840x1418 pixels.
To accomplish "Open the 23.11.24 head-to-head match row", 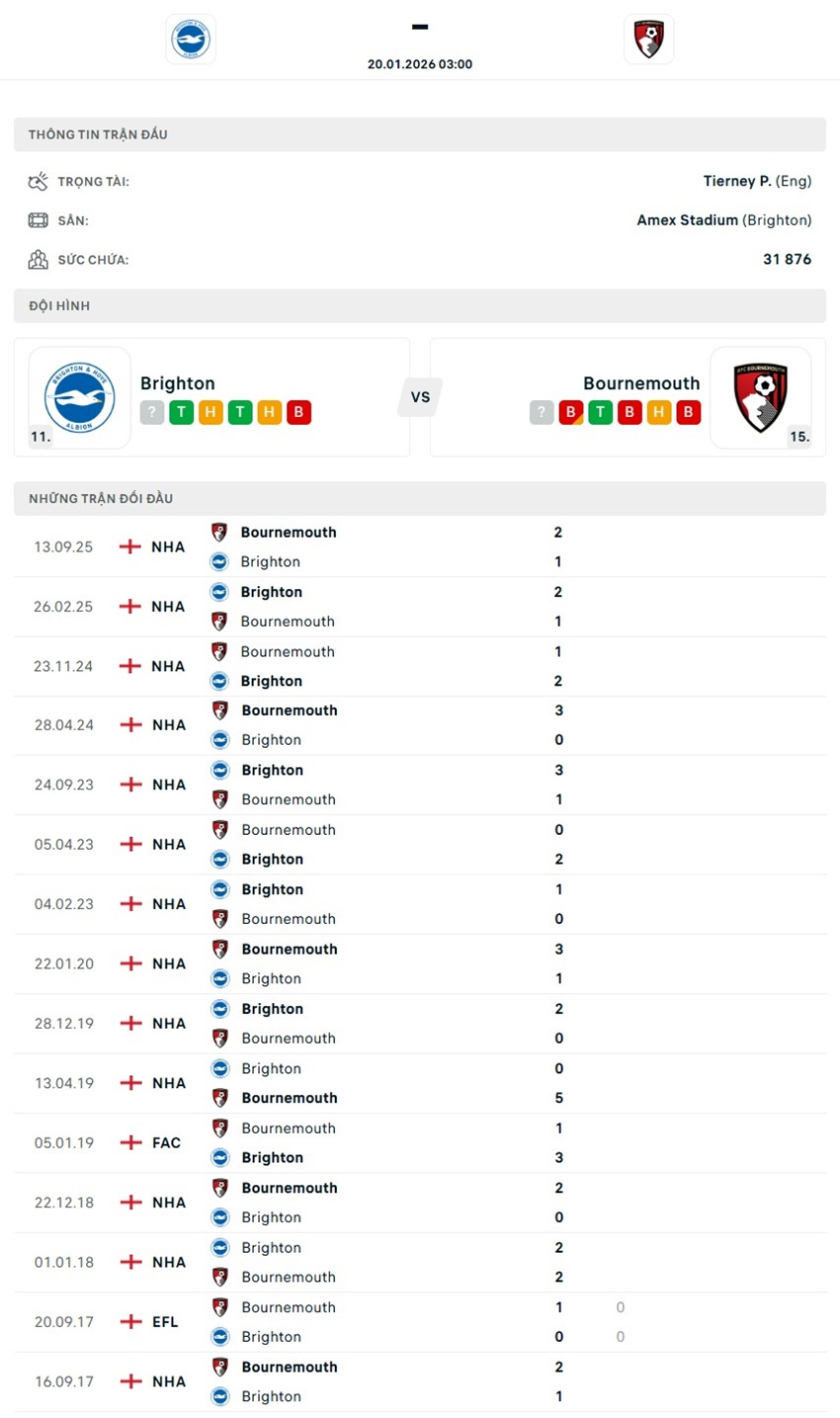I will 420,665.
